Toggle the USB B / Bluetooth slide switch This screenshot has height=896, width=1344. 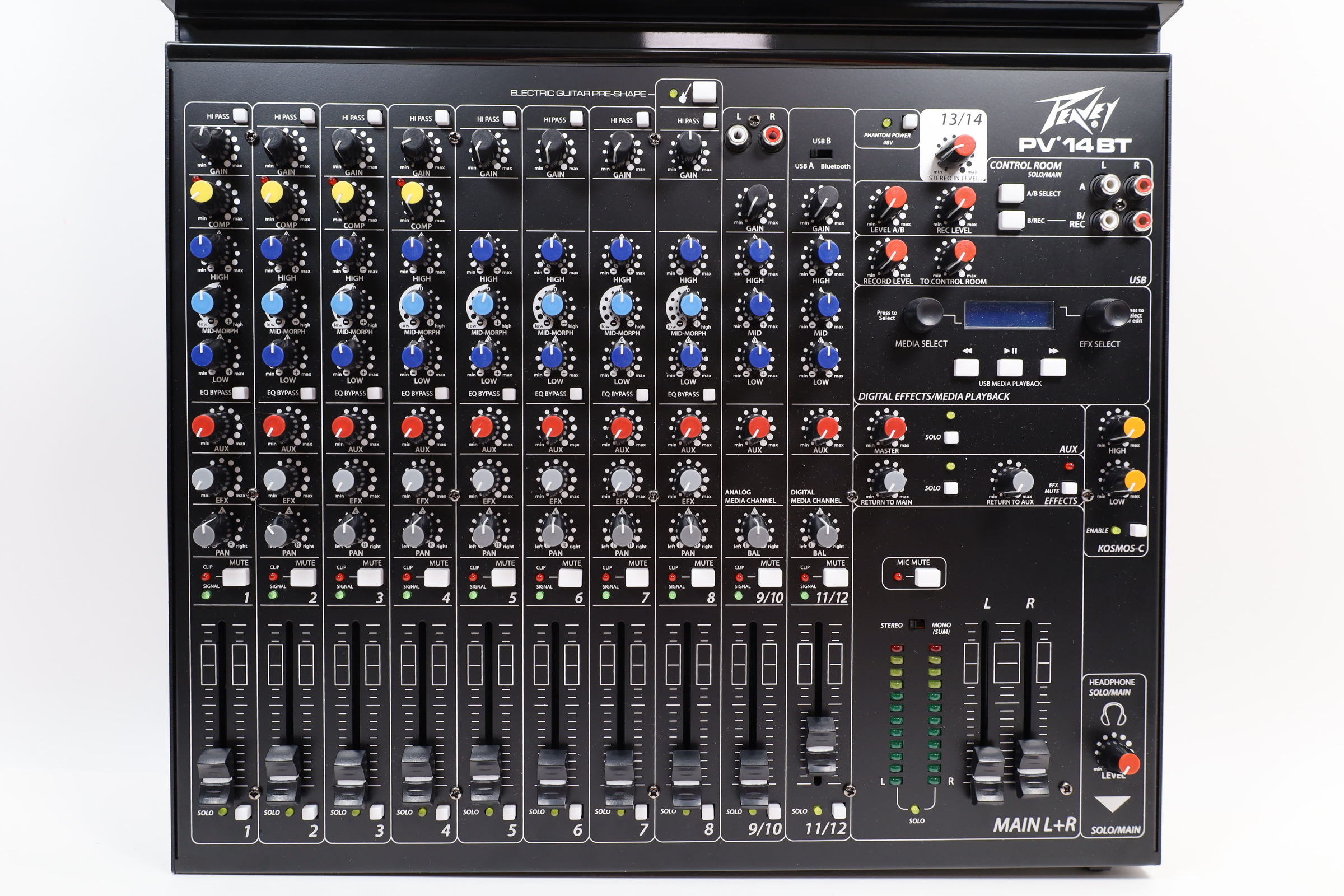click(822, 153)
